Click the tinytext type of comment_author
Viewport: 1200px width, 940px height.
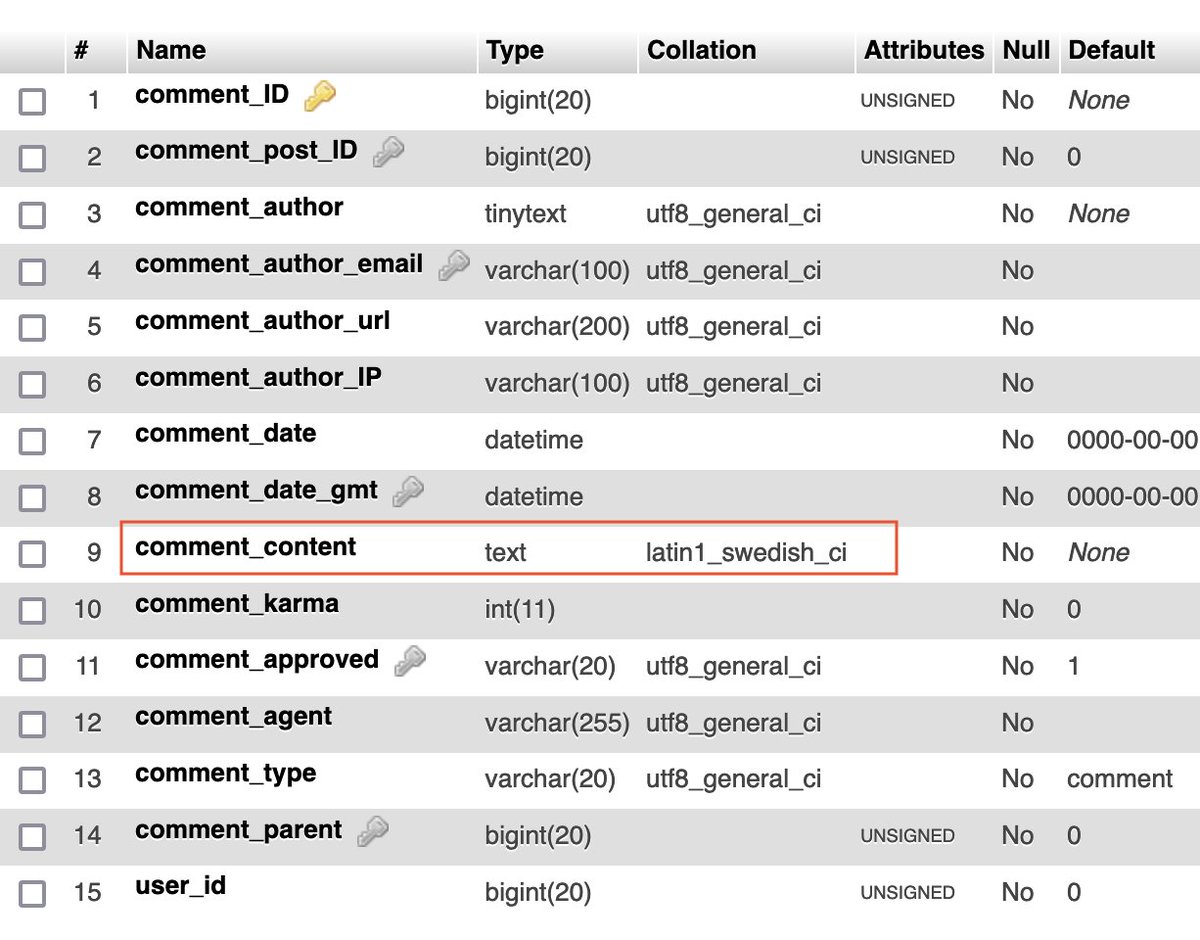click(526, 214)
